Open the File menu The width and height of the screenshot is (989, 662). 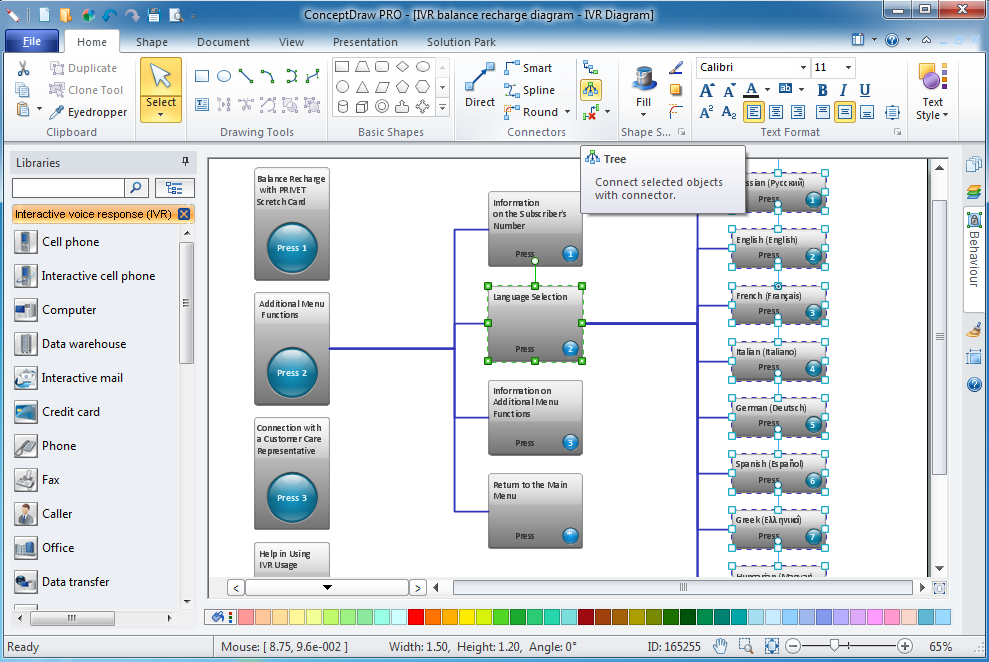click(x=32, y=42)
